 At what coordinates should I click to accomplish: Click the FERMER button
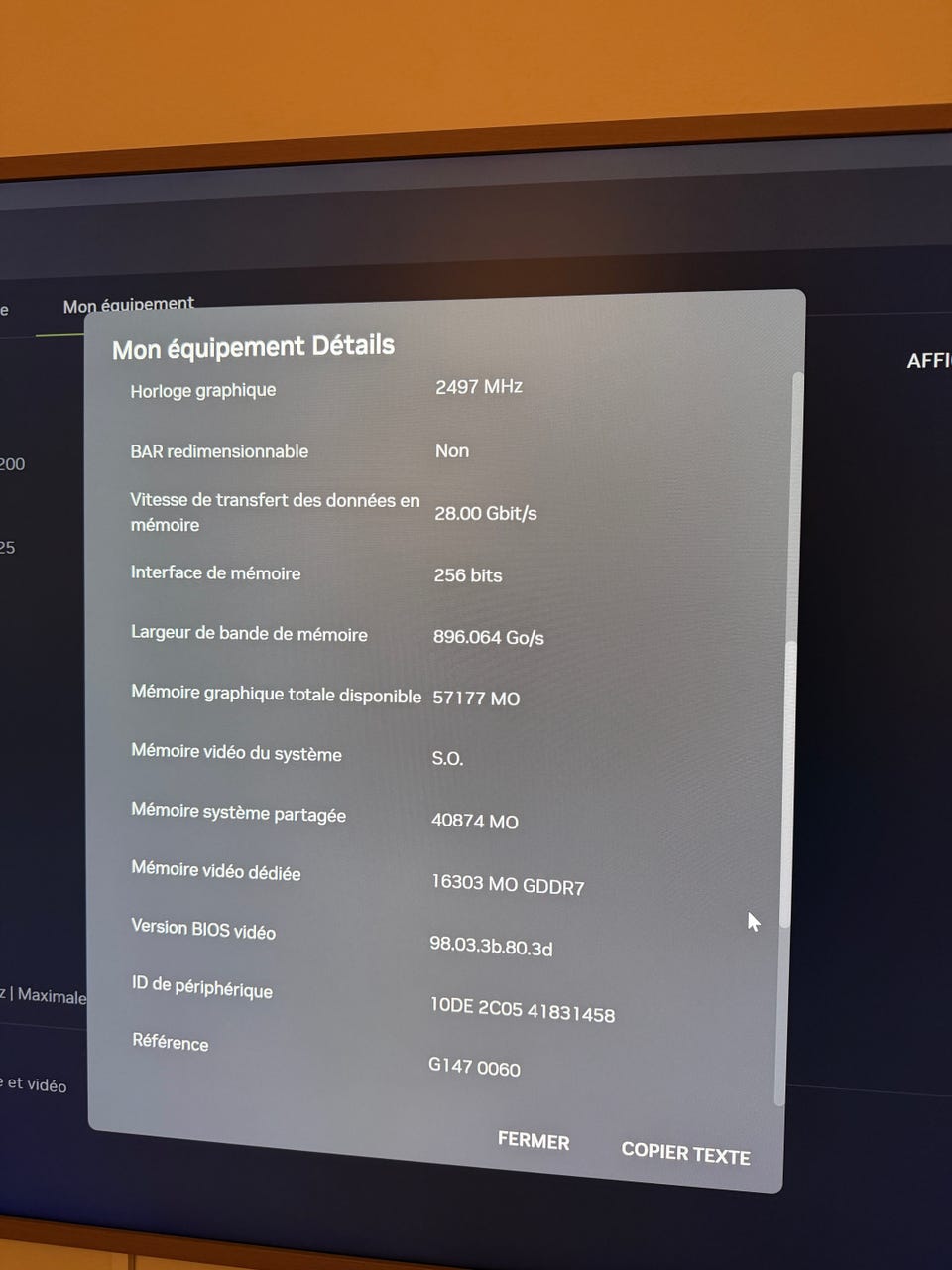point(534,1141)
